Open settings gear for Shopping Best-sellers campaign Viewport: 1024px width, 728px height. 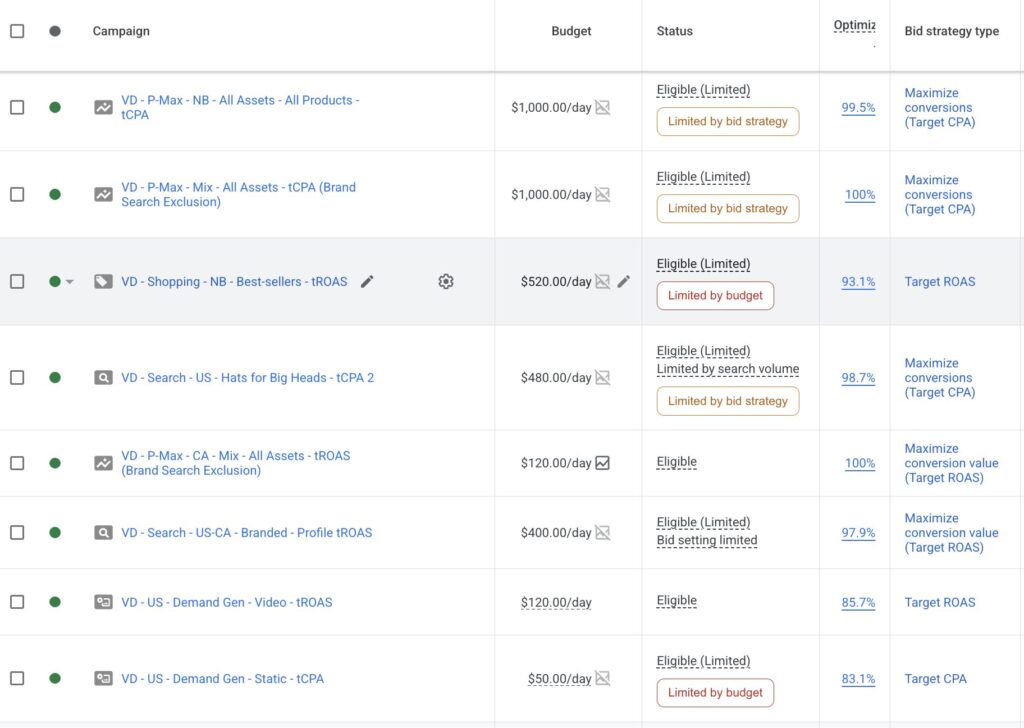(x=446, y=281)
